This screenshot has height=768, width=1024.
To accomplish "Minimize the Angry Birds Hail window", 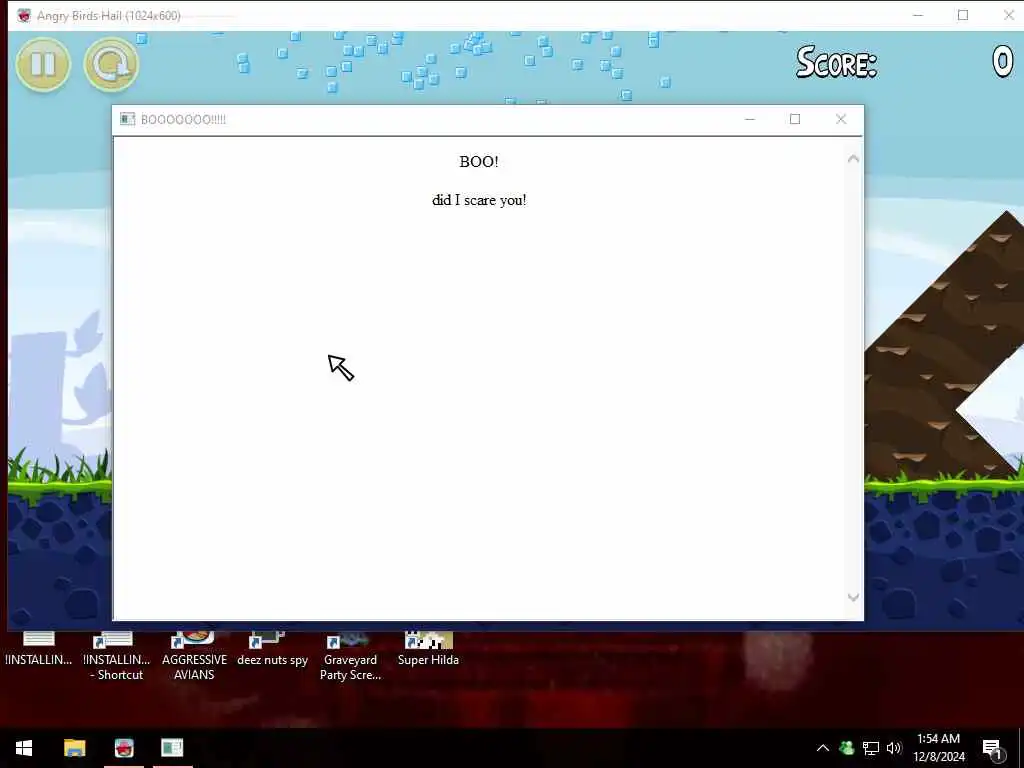I will pyautogui.click(x=918, y=15).
